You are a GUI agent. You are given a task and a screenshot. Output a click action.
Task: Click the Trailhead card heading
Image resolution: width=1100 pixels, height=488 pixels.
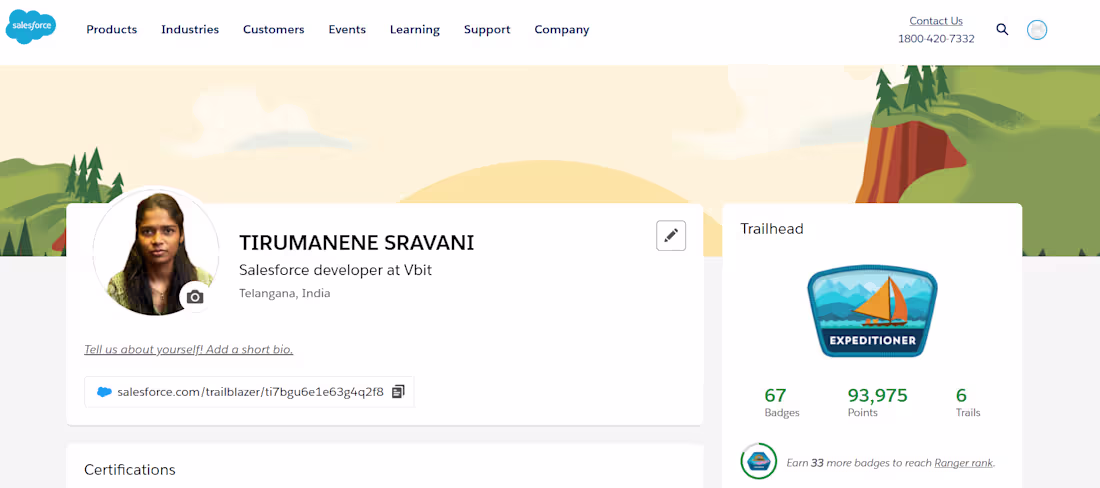pos(772,229)
